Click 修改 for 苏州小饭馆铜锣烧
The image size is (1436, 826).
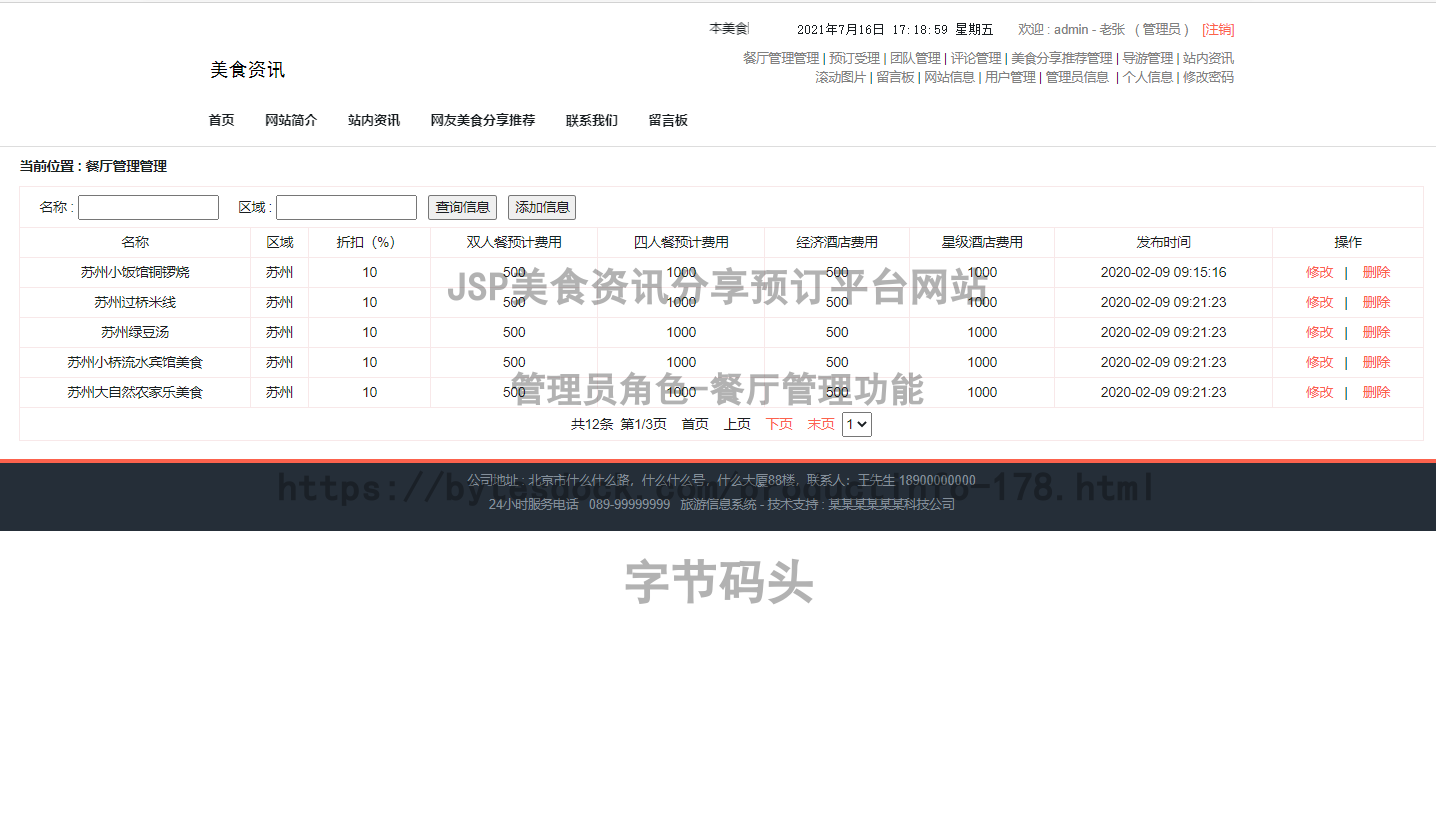click(x=1319, y=272)
